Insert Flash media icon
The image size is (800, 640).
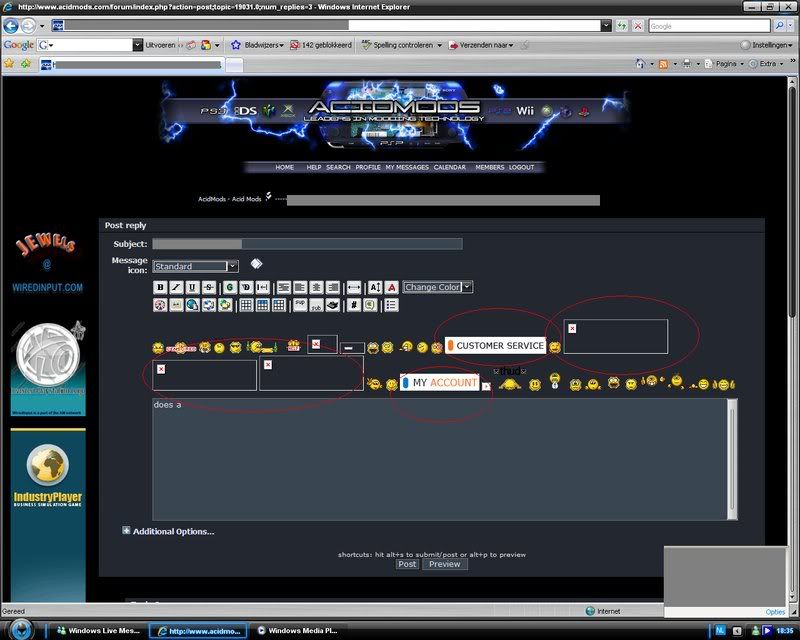(x=160, y=305)
